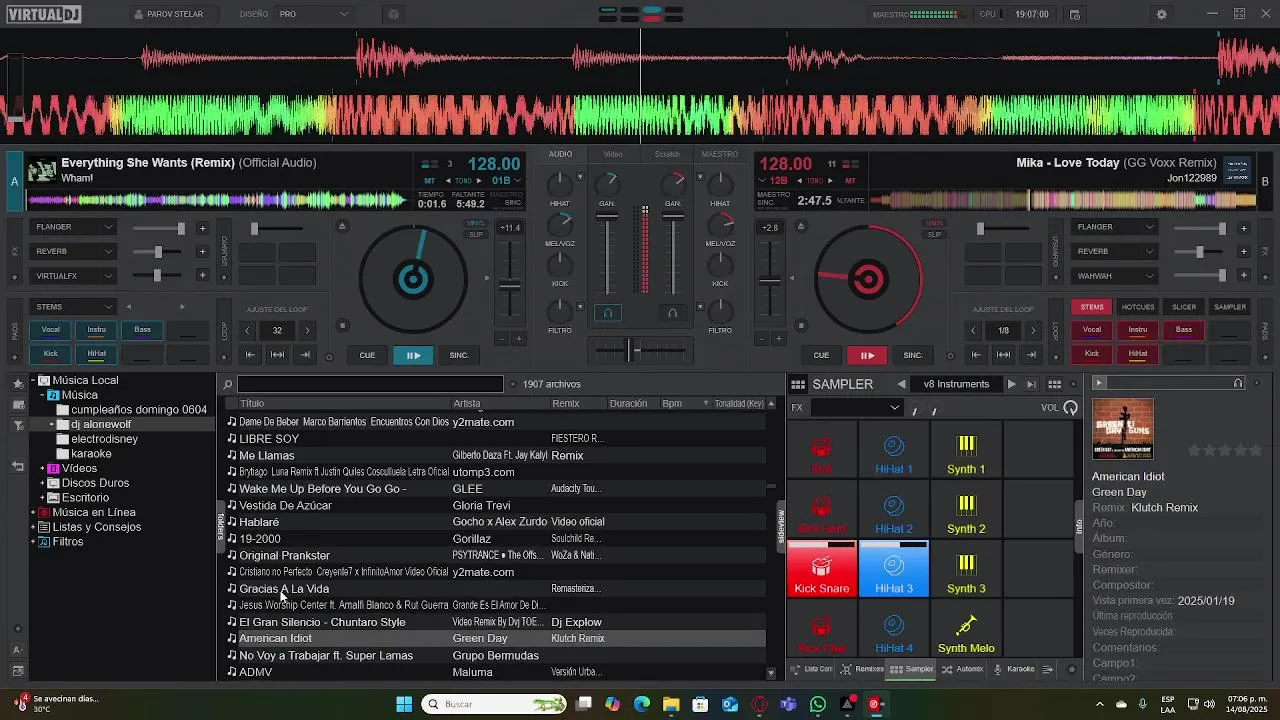The width and height of the screenshot is (1280, 720).
Task: Click deck A loop-out button
Action: coord(305,354)
